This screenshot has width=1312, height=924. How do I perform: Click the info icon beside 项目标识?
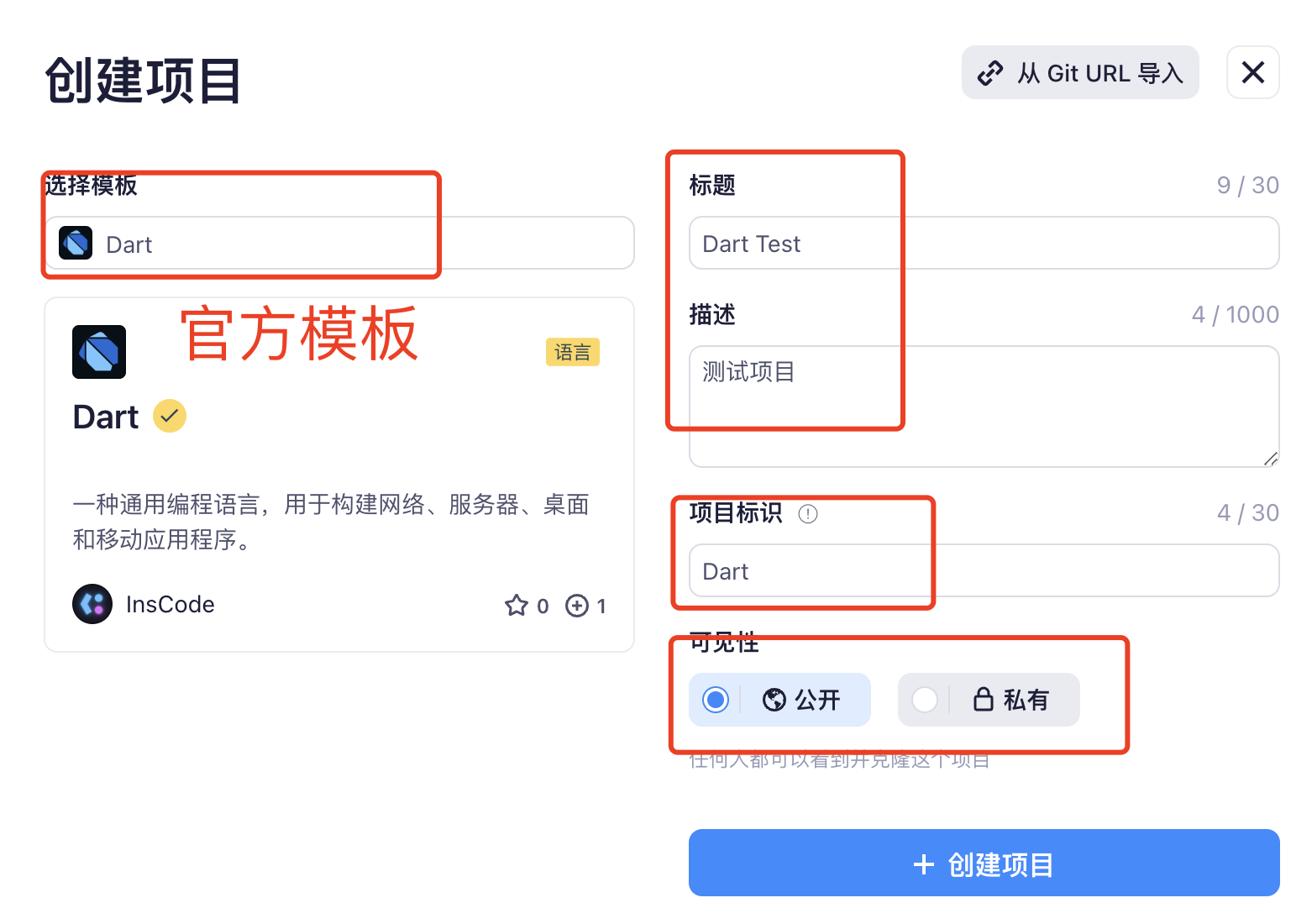[x=808, y=514]
